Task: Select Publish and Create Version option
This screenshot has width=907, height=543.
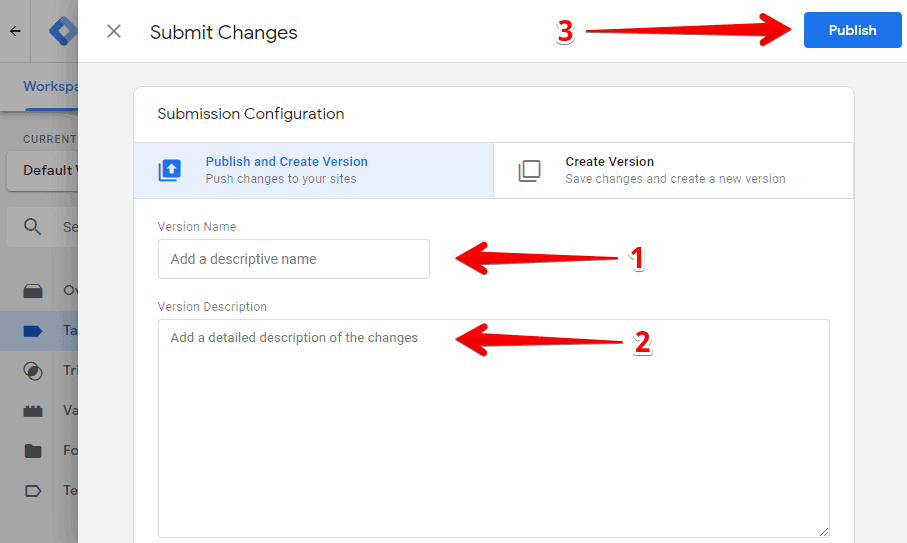Action: (x=314, y=171)
